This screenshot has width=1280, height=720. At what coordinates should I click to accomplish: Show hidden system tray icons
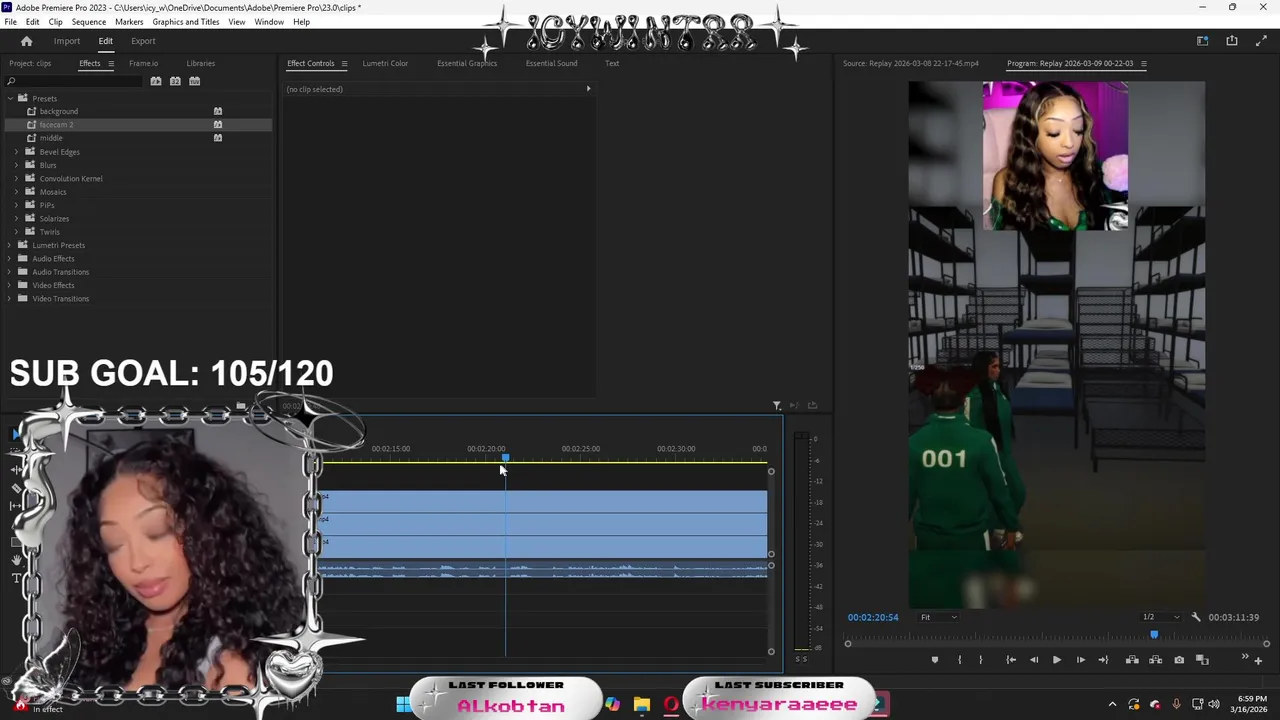coord(1112,704)
